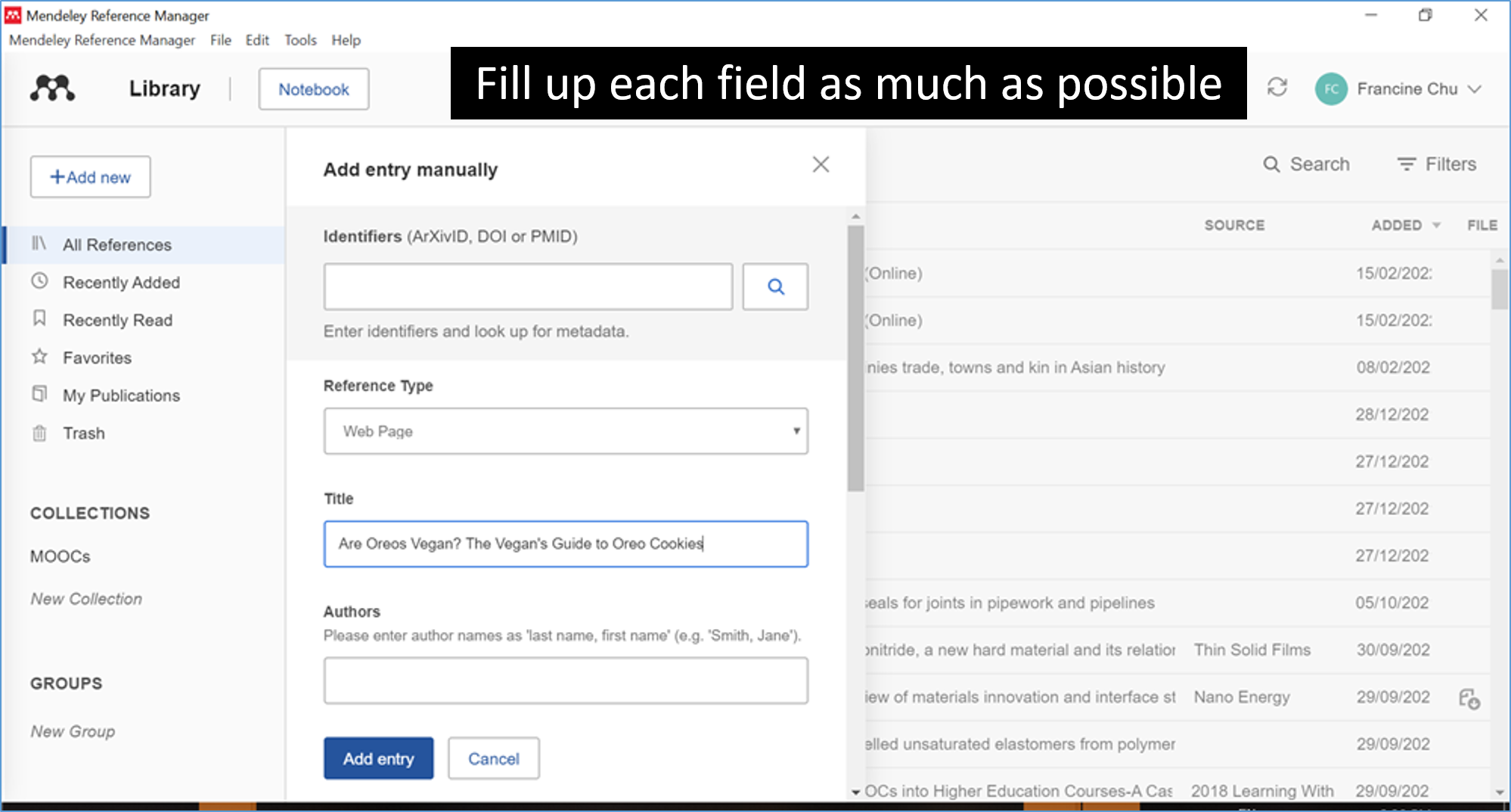The image size is (1511, 812).
Task: Click the Add new button
Action: pos(90,177)
